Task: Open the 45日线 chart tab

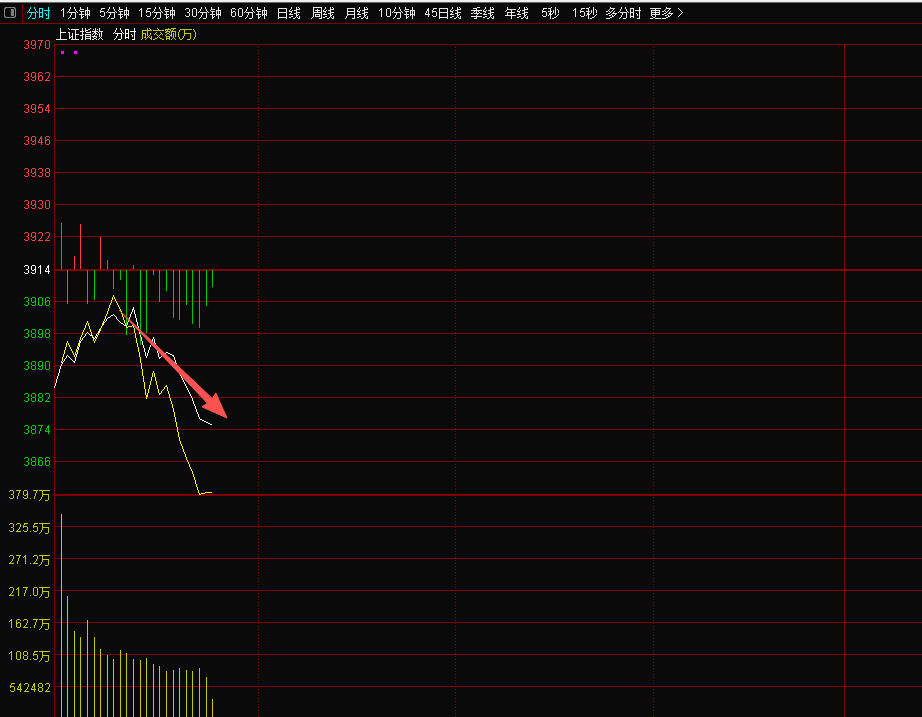Action: pos(443,13)
